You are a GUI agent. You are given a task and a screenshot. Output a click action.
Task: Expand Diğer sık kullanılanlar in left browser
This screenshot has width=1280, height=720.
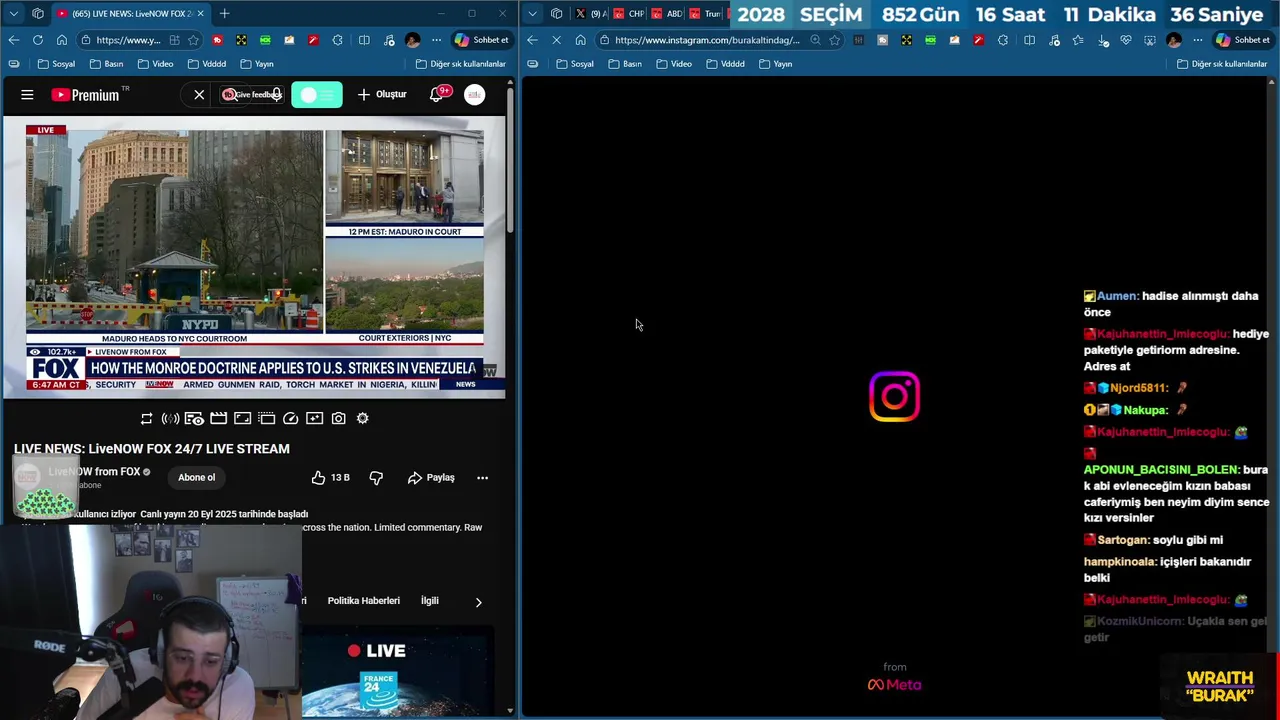coord(461,64)
